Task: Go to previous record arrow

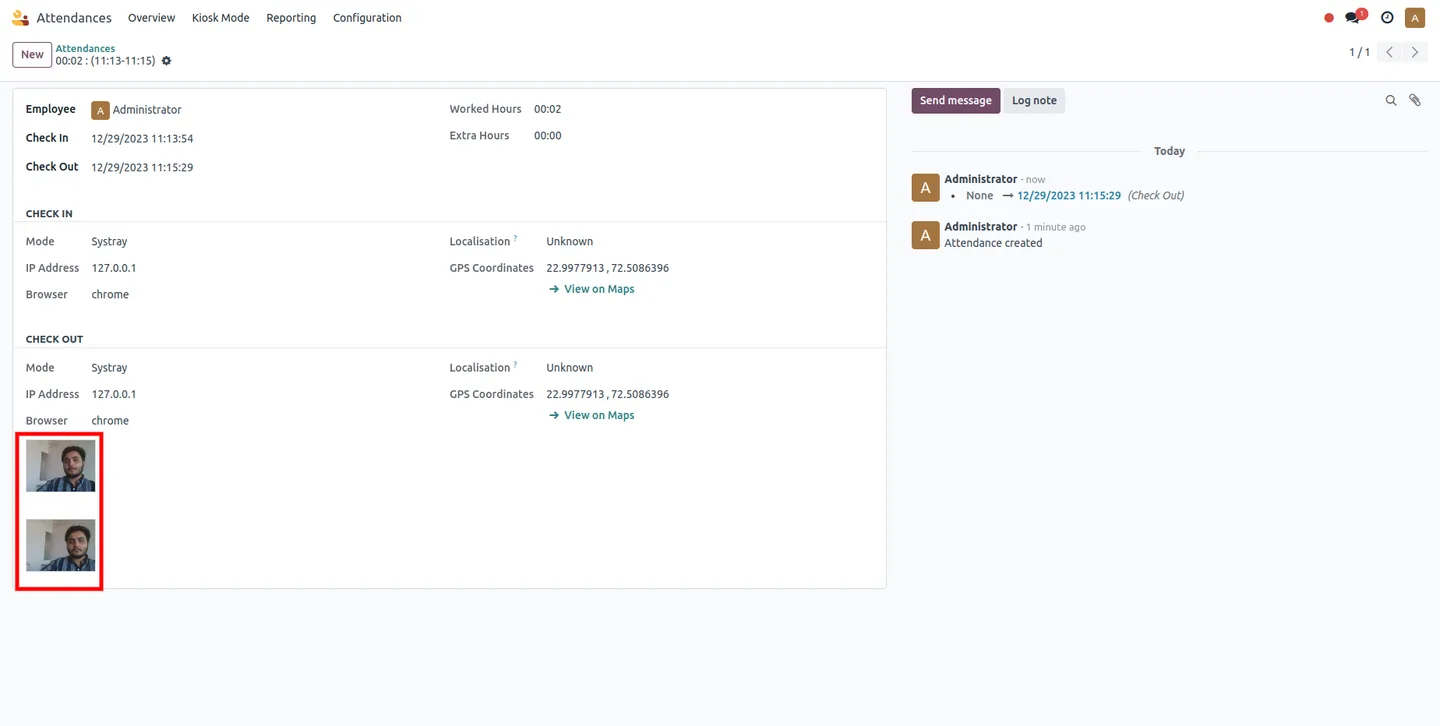Action: pyautogui.click(x=1389, y=52)
